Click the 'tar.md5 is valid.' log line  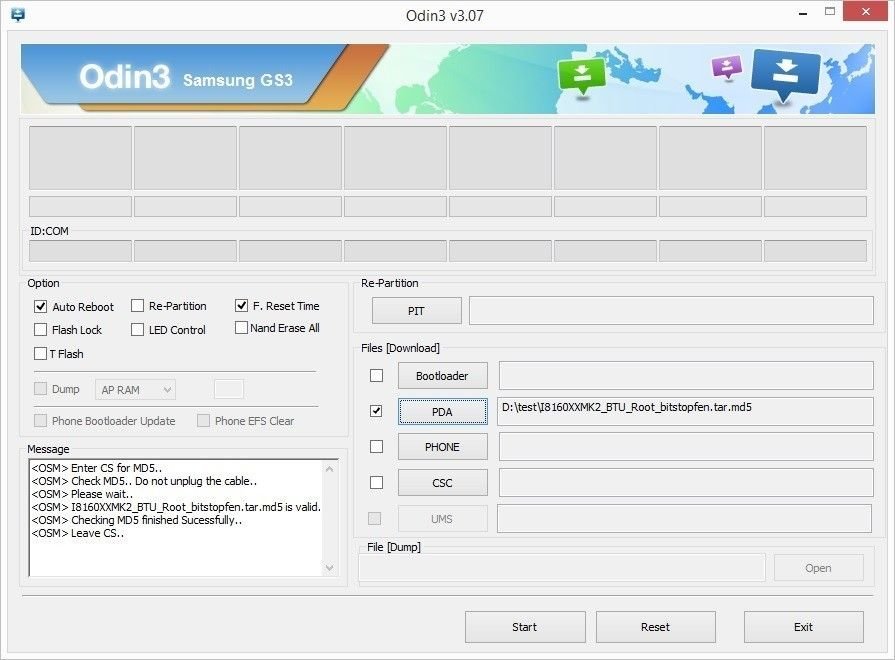pyautogui.click(x=176, y=507)
